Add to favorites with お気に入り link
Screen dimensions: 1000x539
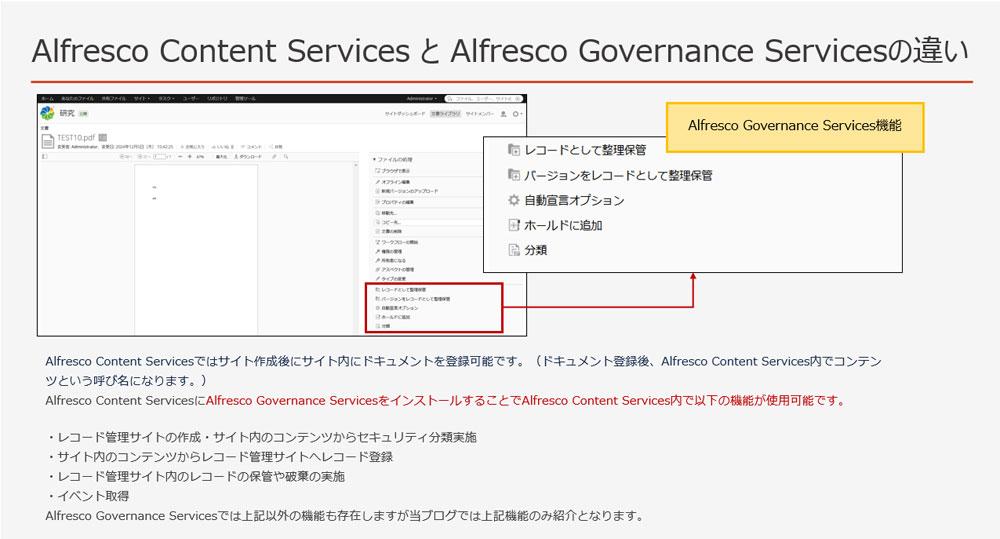[x=192, y=147]
